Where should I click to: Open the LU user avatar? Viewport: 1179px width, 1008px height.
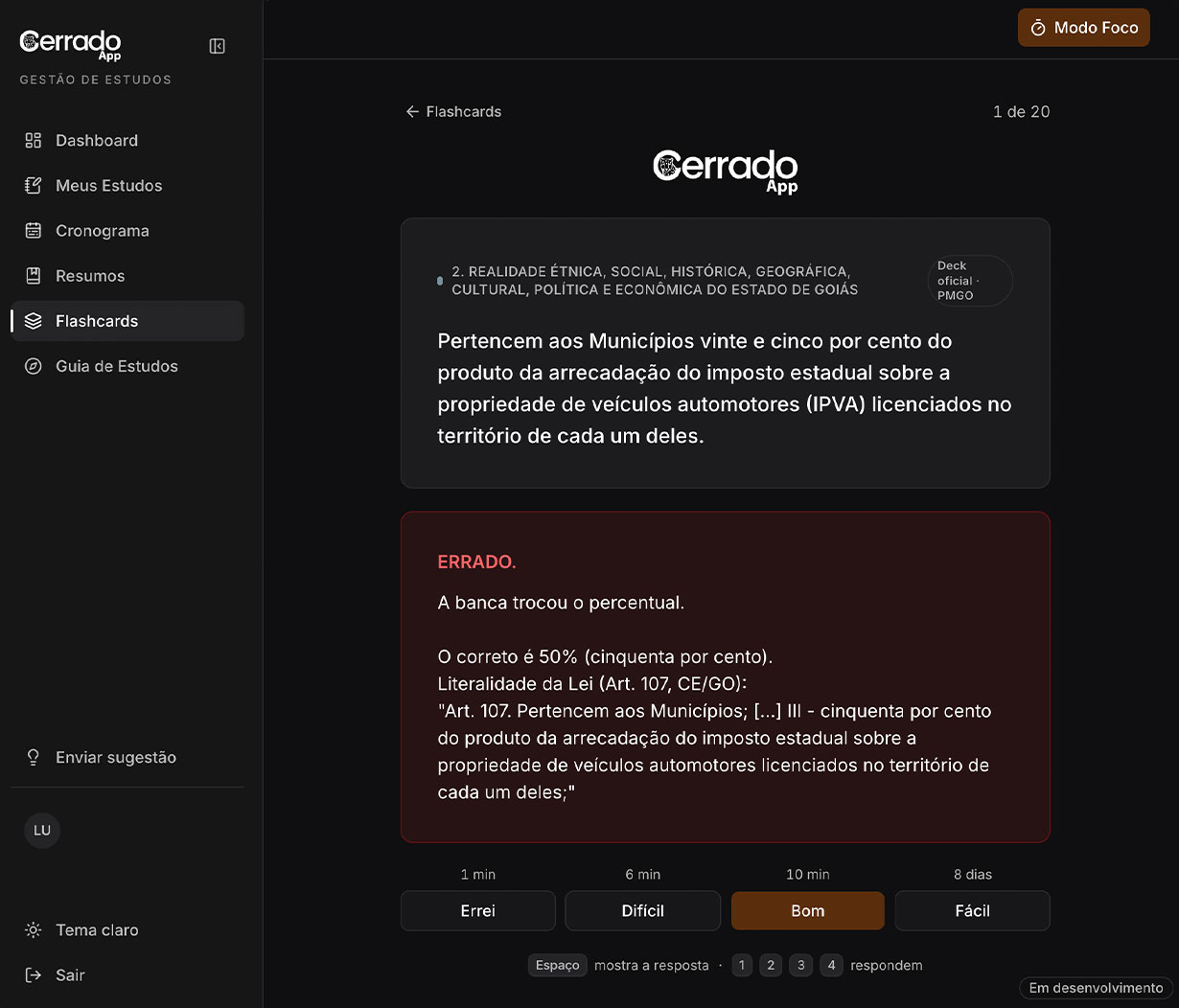tap(42, 831)
